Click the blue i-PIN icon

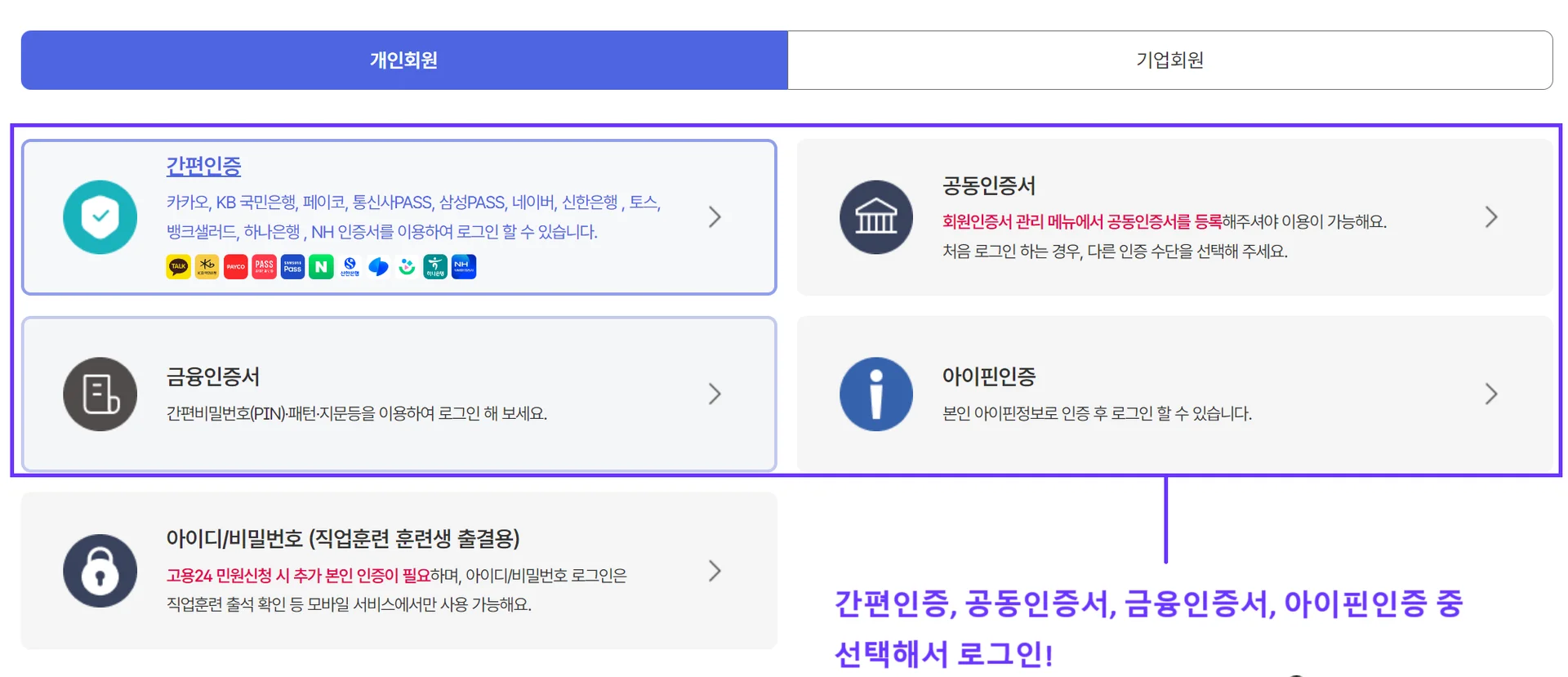click(876, 394)
